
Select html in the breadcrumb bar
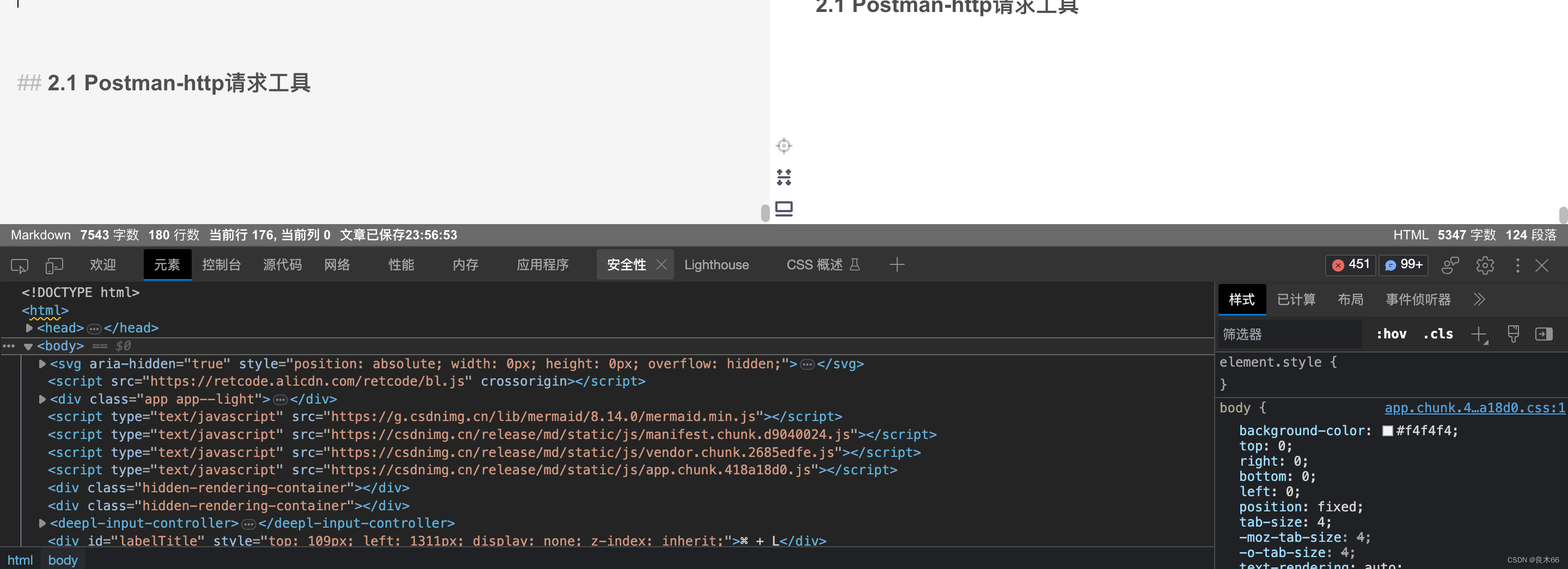click(x=20, y=560)
